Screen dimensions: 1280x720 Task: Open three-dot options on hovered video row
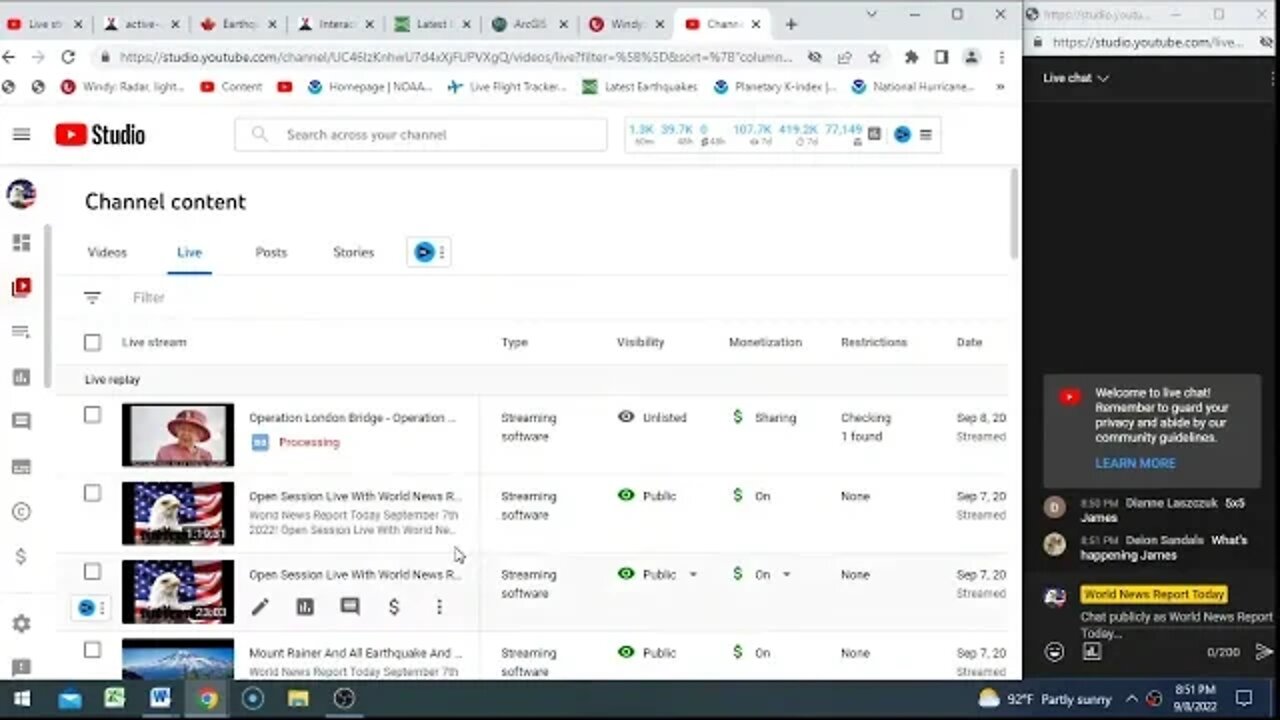click(x=439, y=606)
